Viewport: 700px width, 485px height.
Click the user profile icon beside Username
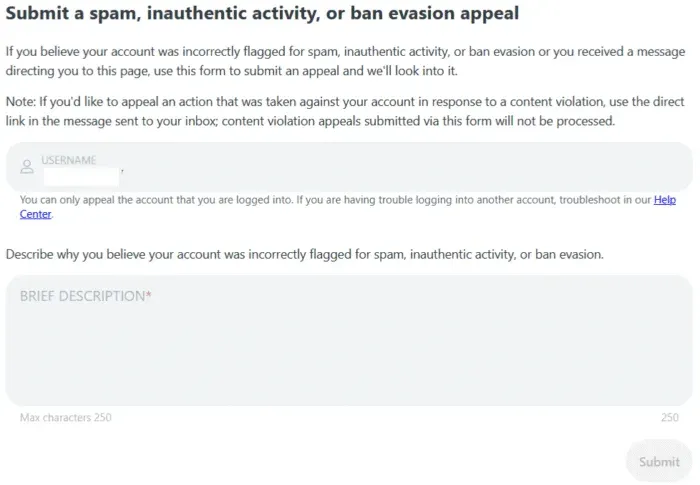coord(27,167)
